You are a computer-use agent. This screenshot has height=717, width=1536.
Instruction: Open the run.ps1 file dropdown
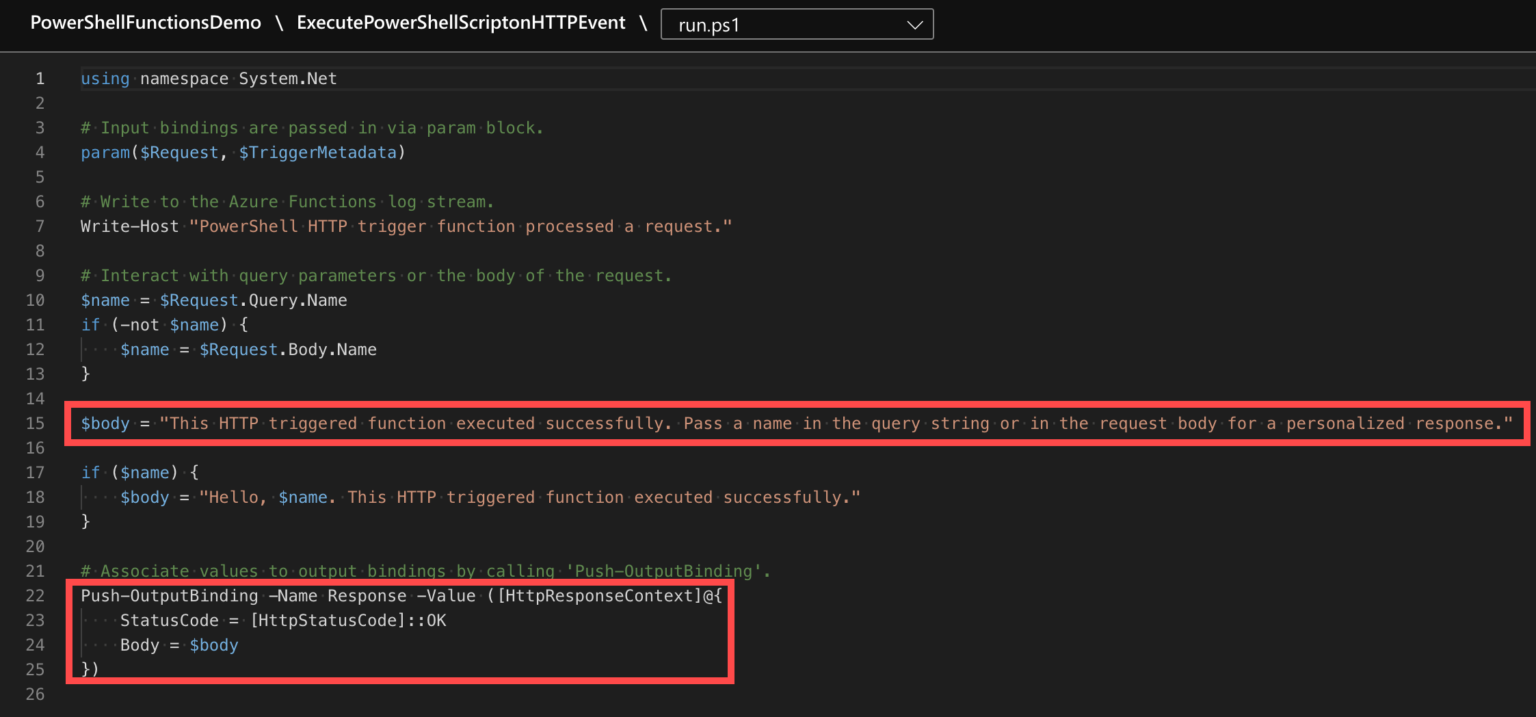(x=797, y=24)
